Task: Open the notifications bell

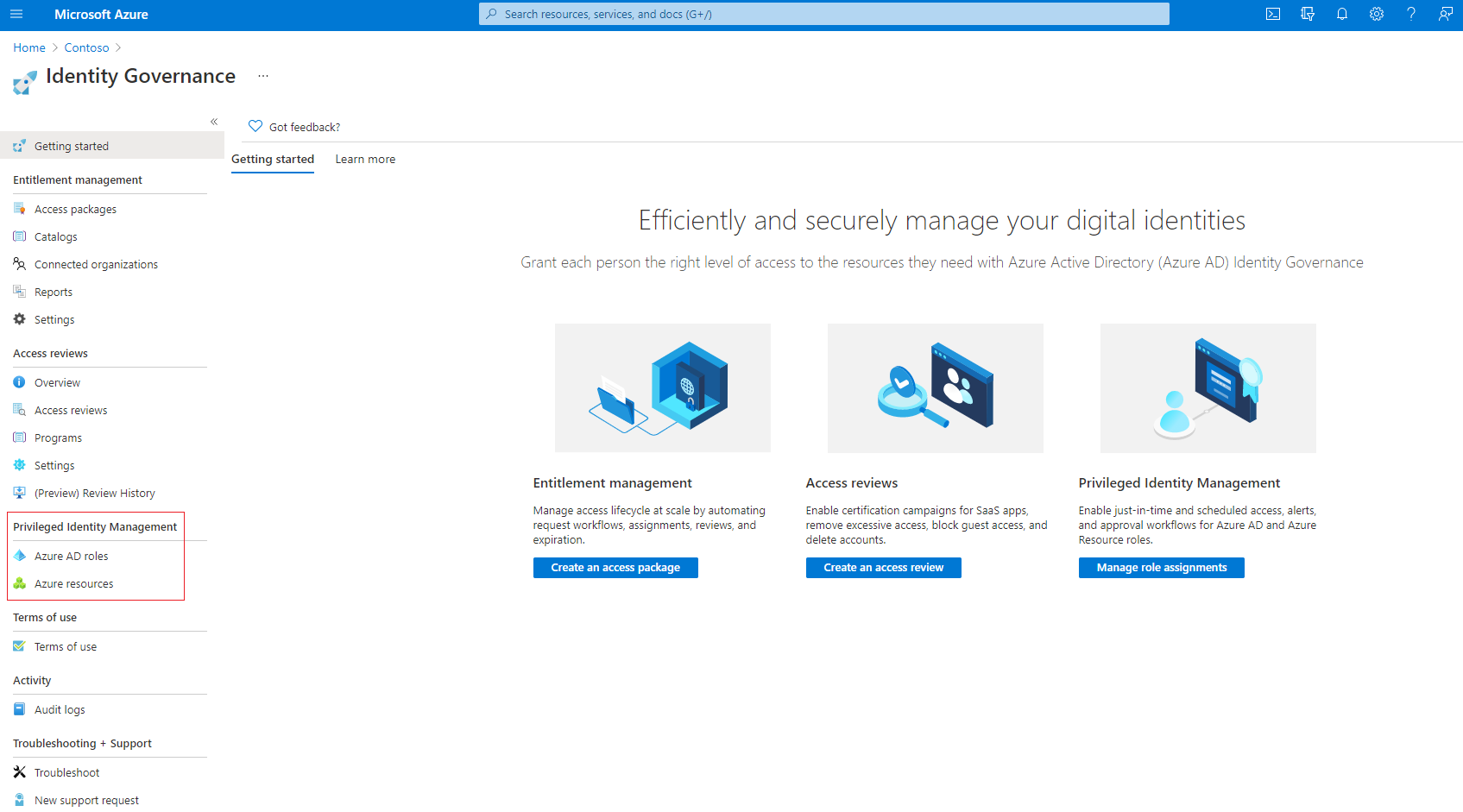Action: click(x=1342, y=15)
